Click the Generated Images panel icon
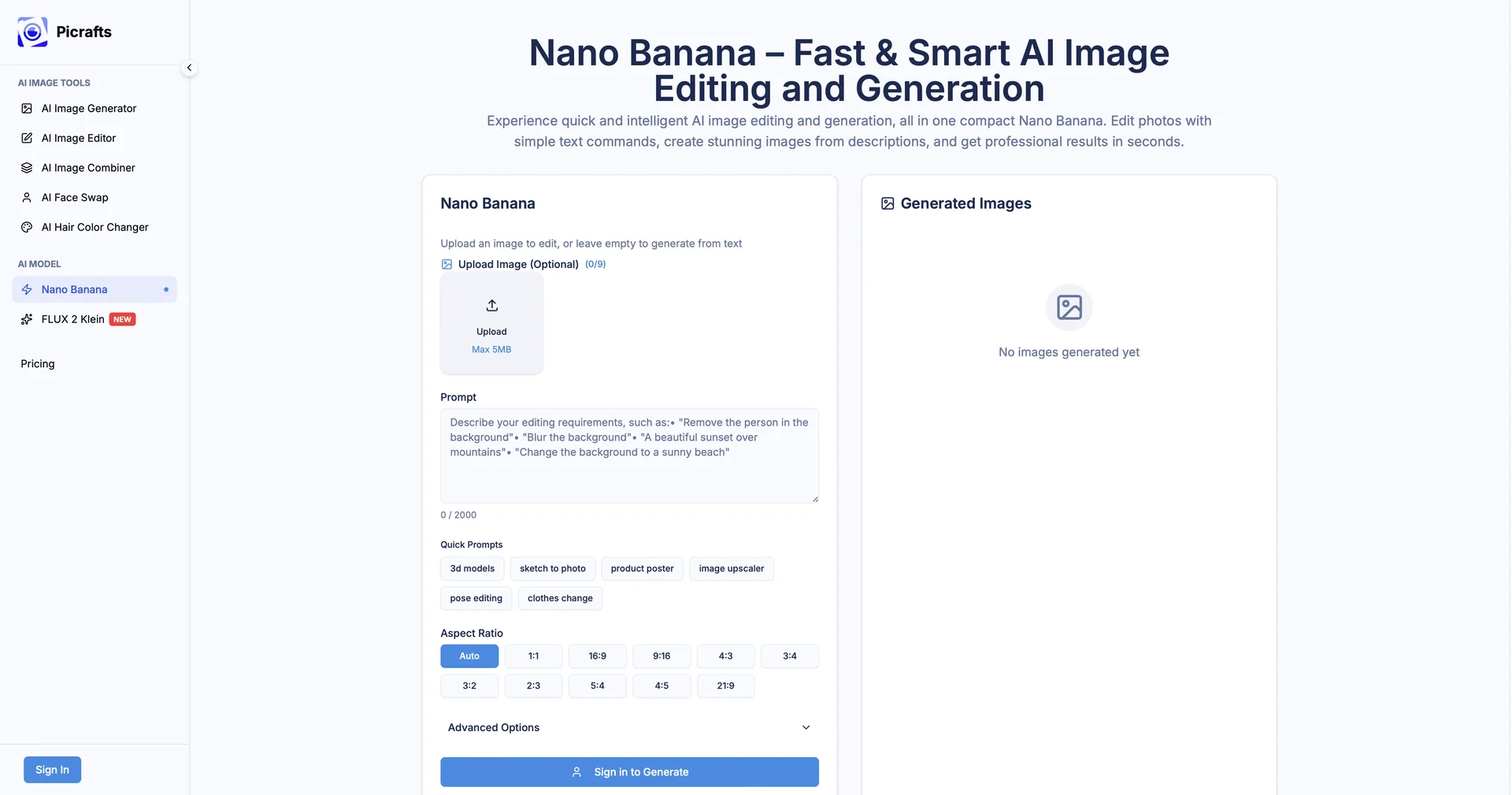The height and width of the screenshot is (795, 1512). click(888, 203)
